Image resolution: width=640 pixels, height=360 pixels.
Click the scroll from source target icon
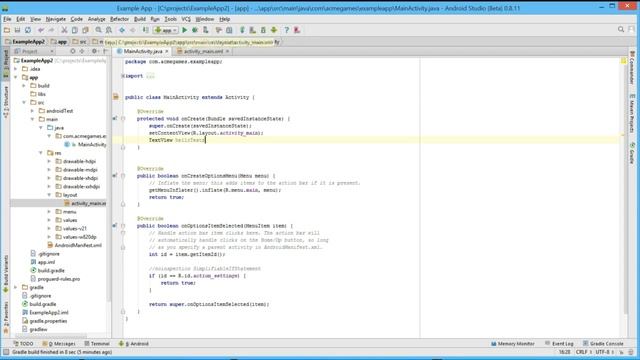[73, 51]
